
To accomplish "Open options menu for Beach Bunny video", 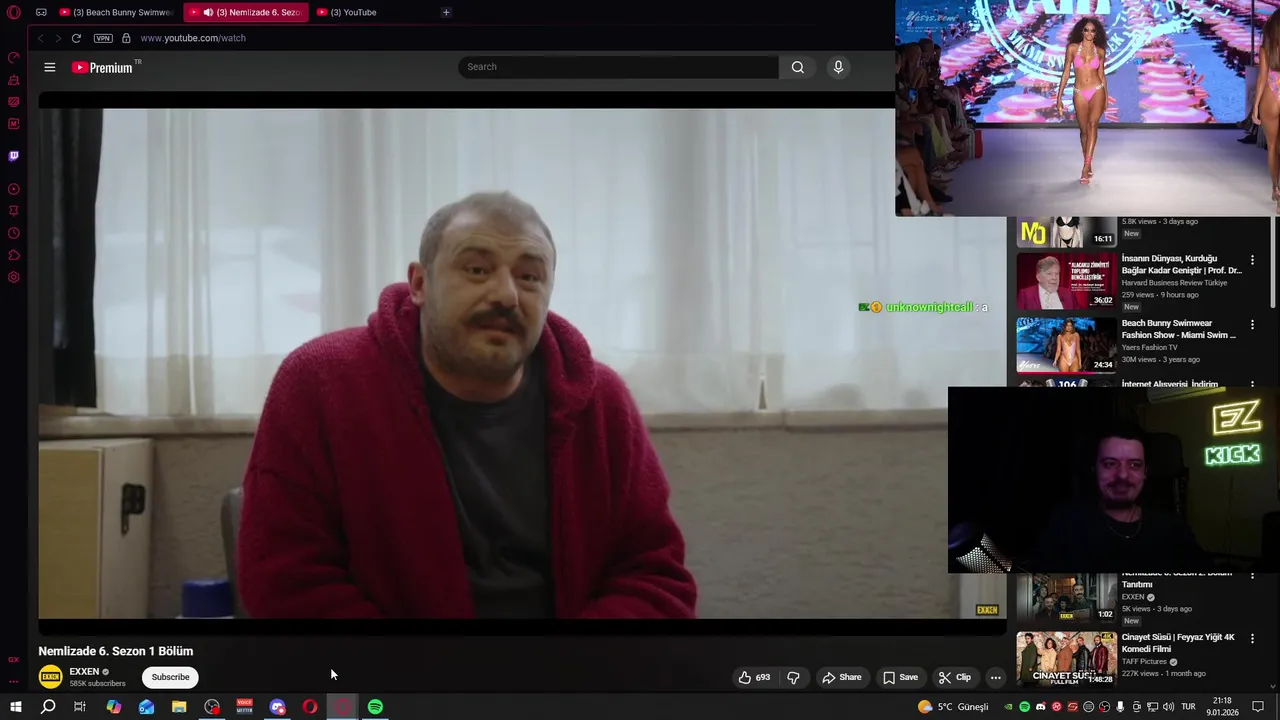I will point(1252,325).
